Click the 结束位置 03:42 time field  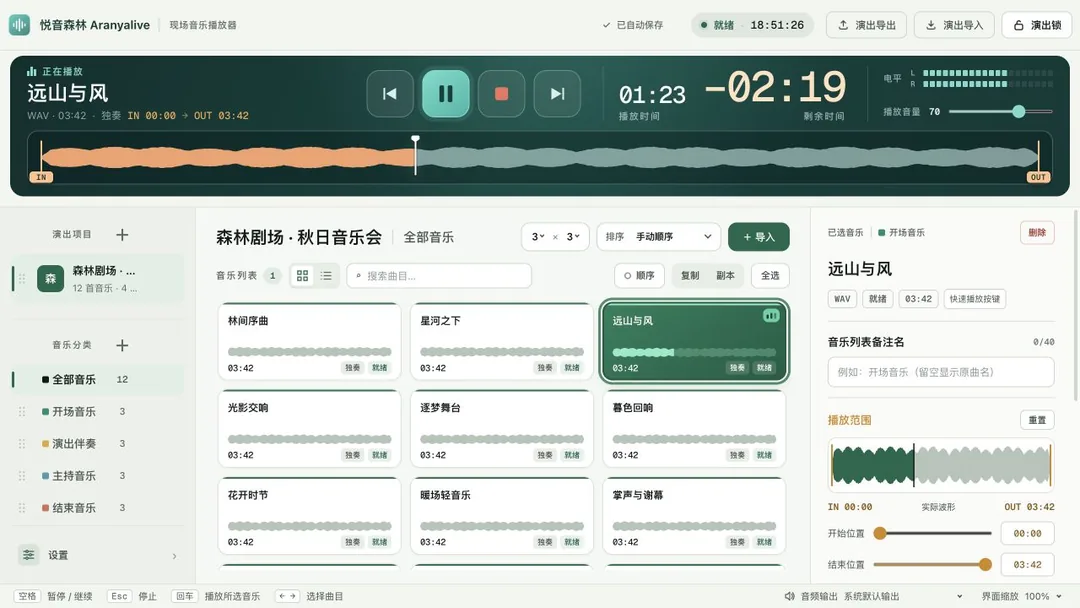click(x=1027, y=565)
